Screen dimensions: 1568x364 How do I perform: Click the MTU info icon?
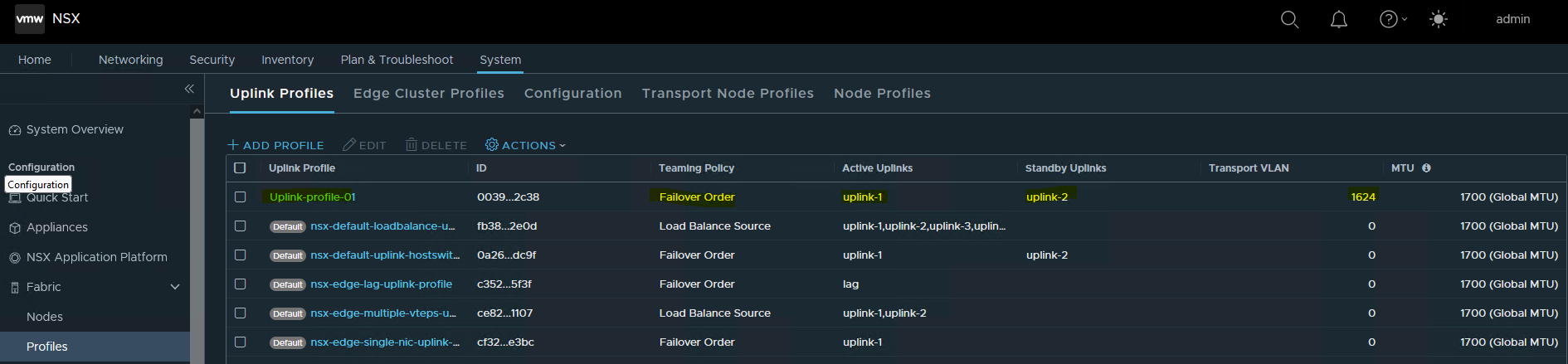(x=1426, y=167)
